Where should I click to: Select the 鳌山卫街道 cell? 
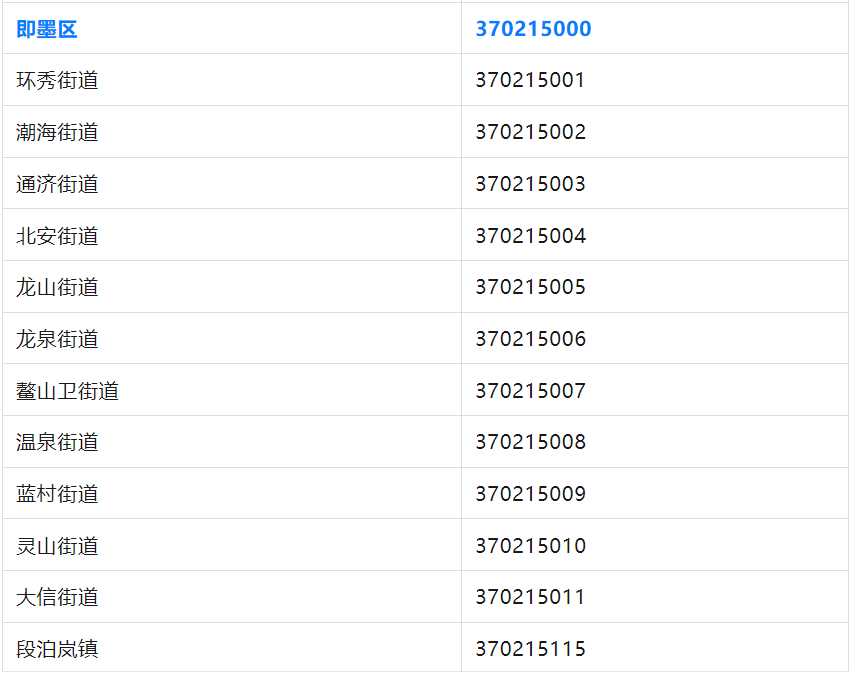pos(68,391)
